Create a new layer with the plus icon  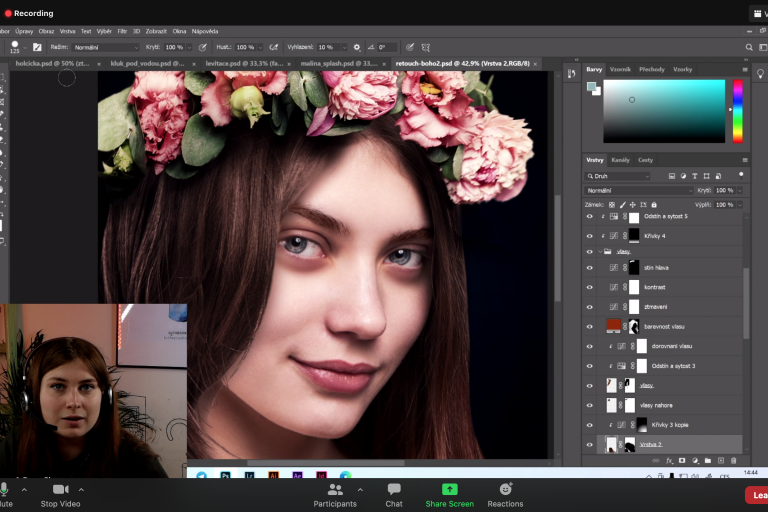[x=721, y=460]
